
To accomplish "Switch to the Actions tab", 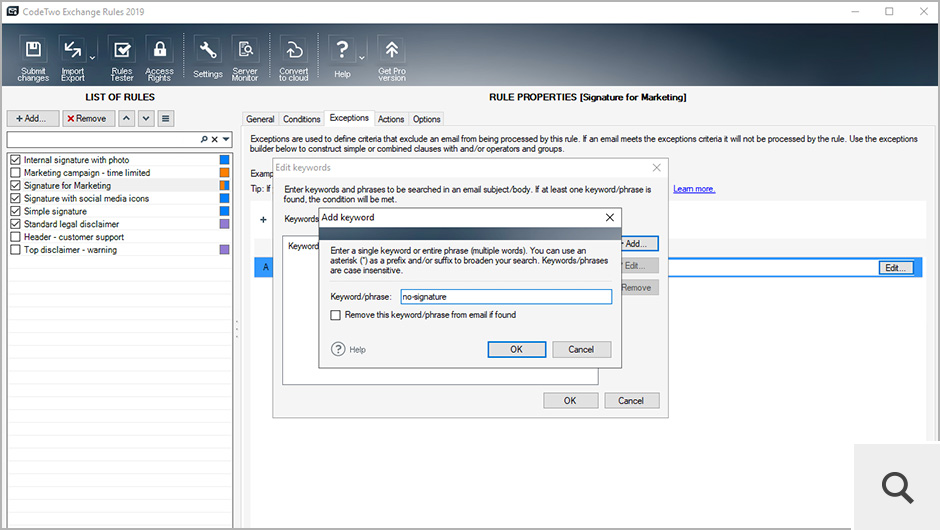I will click(391, 119).
